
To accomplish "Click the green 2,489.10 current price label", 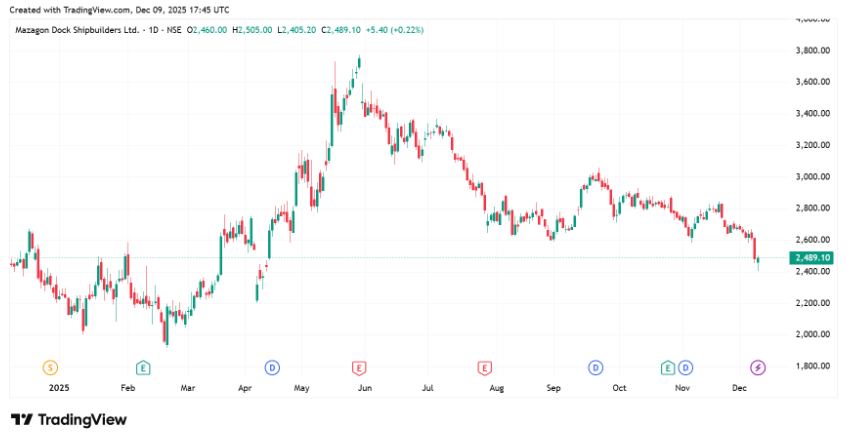I will [x=811, y=258].
